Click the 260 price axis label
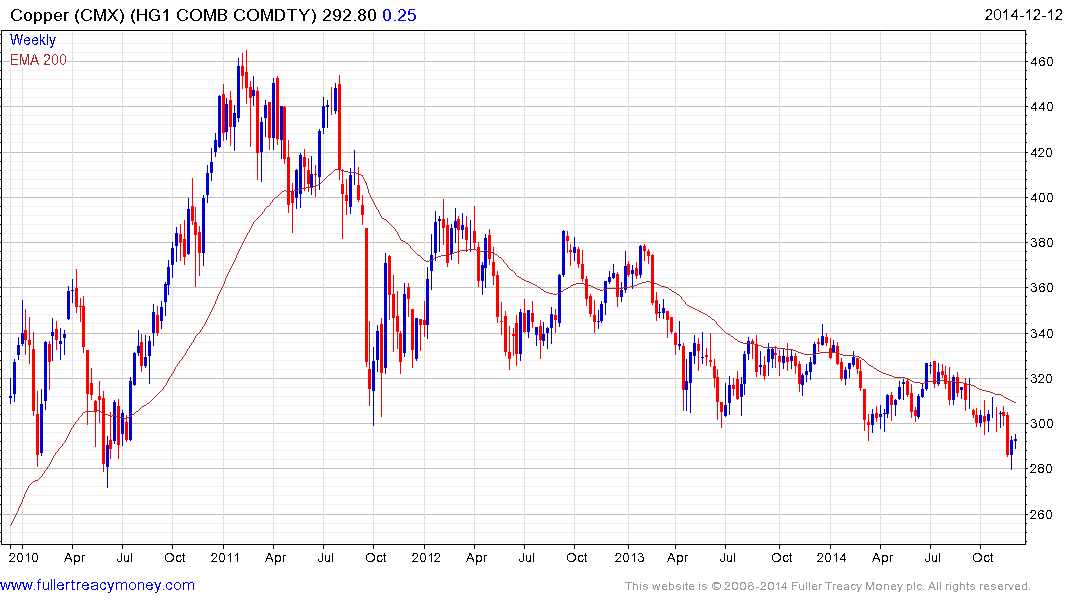The image size is (1075, 600). click(1042, 514)
